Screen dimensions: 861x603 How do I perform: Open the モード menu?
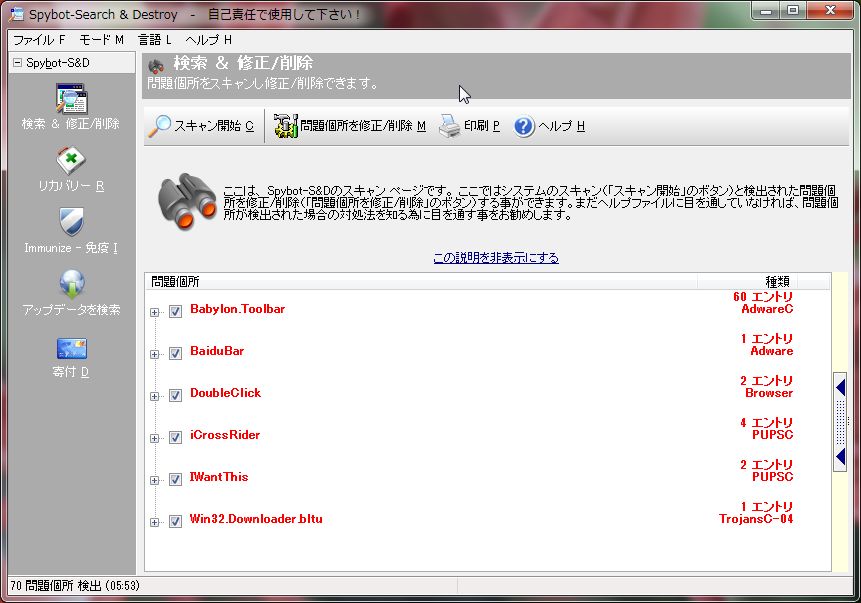click(102, 40)
